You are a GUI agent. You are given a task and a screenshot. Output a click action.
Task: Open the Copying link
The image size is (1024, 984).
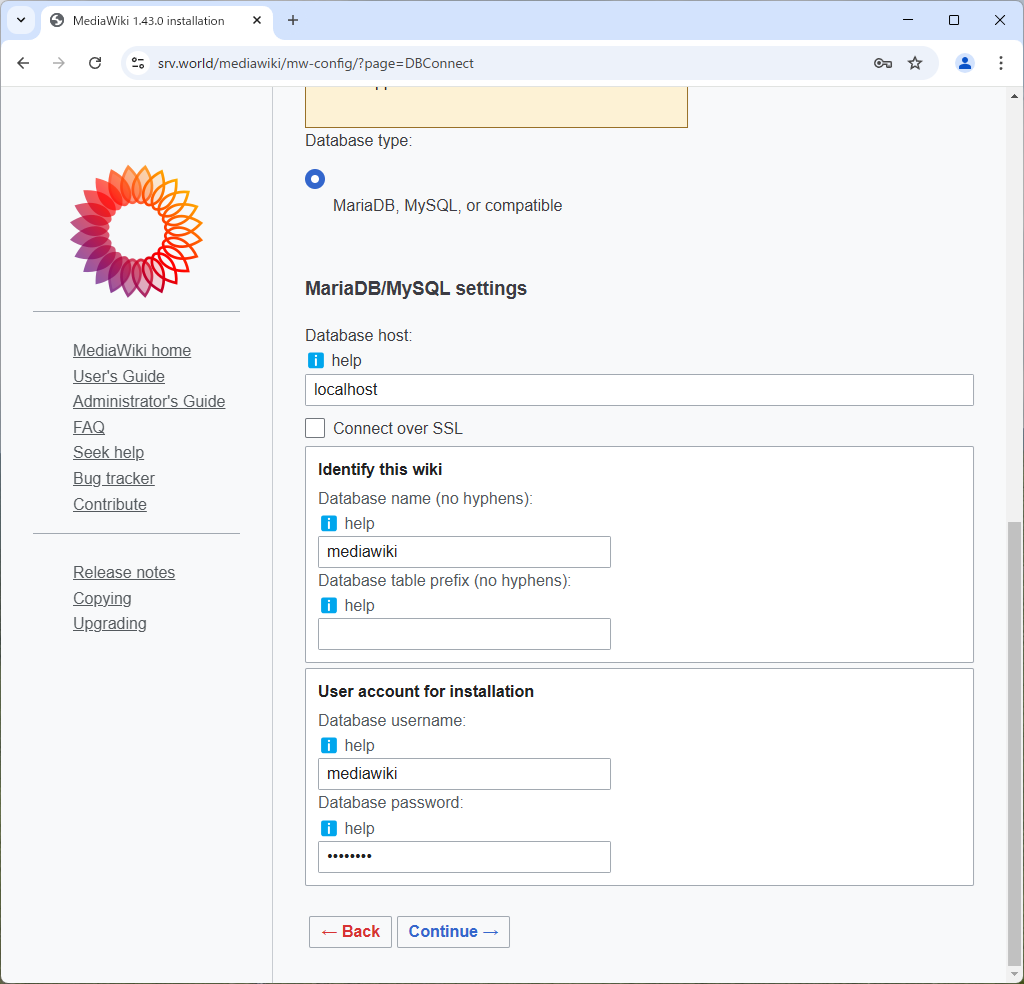pos(102,598)
